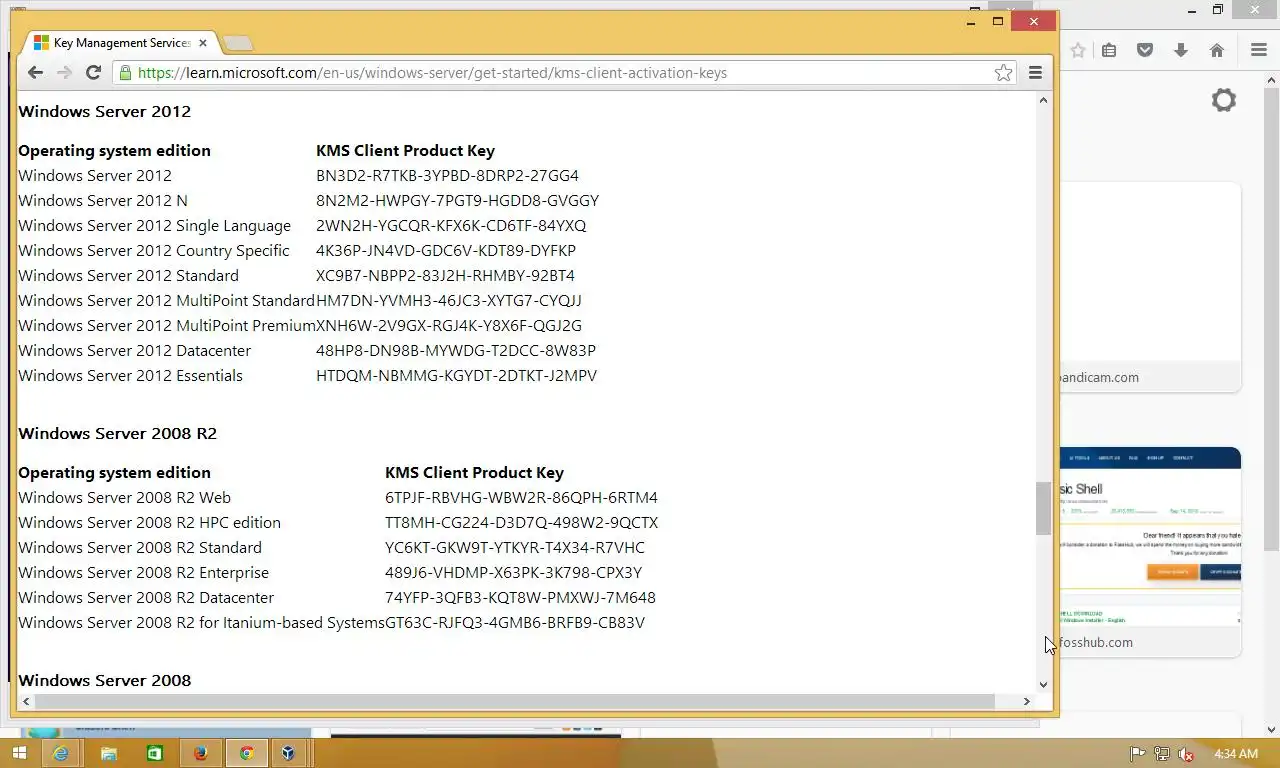Click the network tray icon
This screenshot has width=1280, height=768.
tap(1161, 754)
